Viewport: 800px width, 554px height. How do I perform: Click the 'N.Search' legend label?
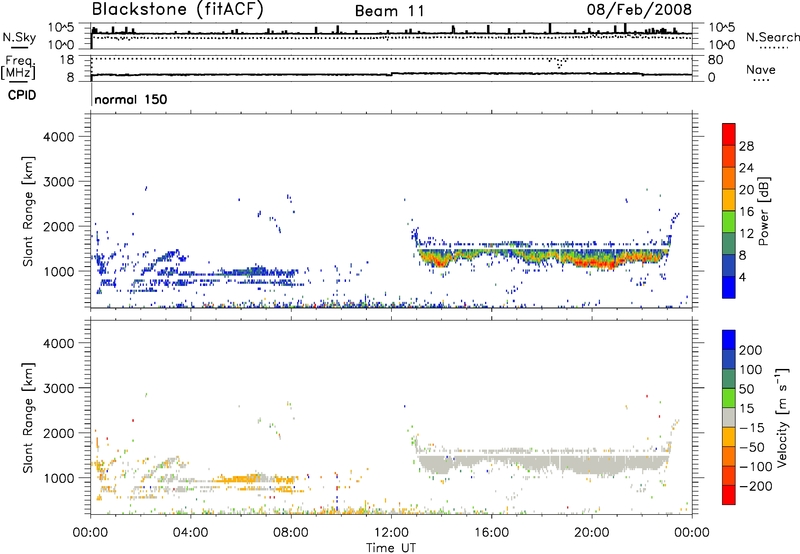click(772, 37)
